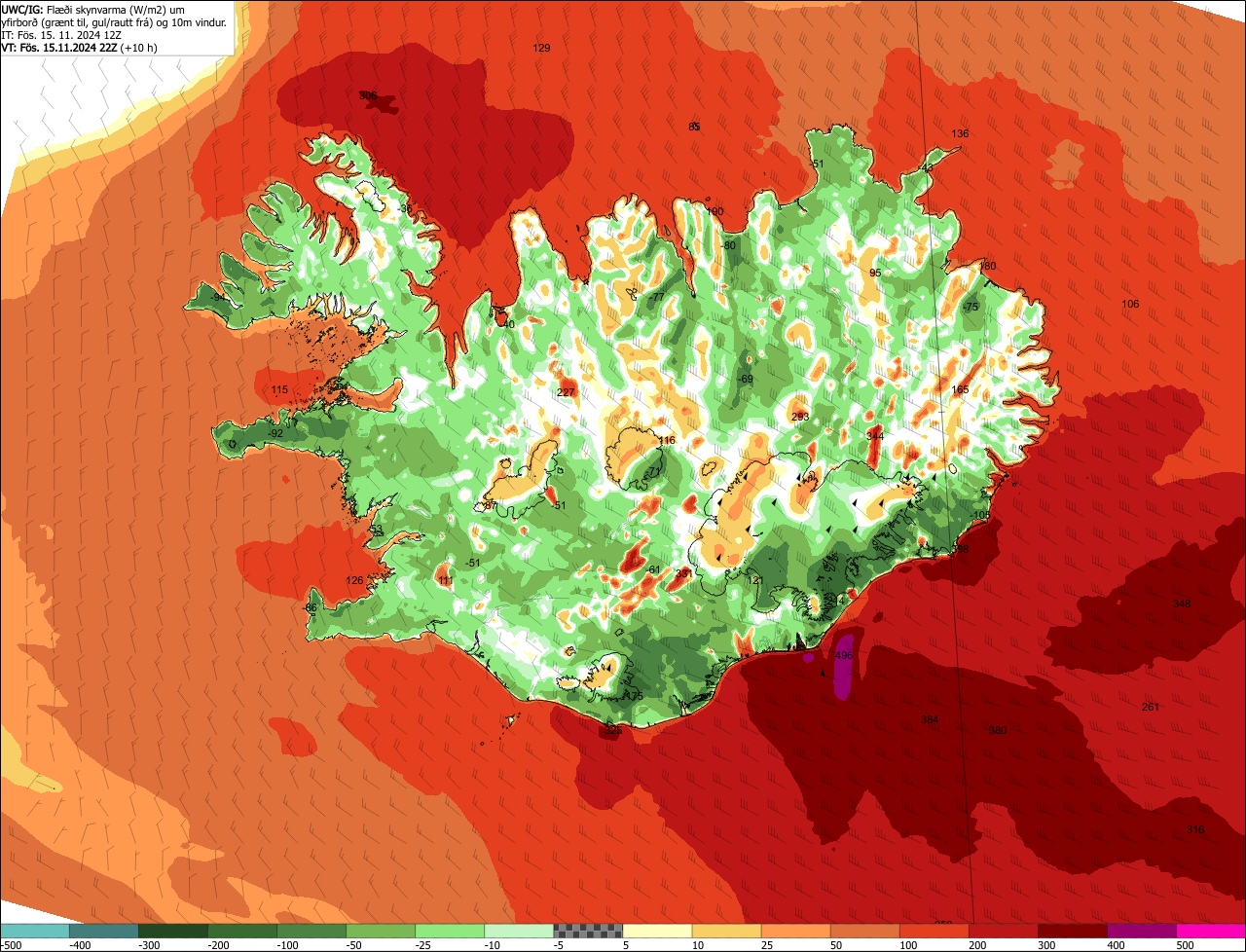This screenshot has width=1246, height=952.
Task: Click the value 116 in central Iceland
Action: tap(666, 441)
